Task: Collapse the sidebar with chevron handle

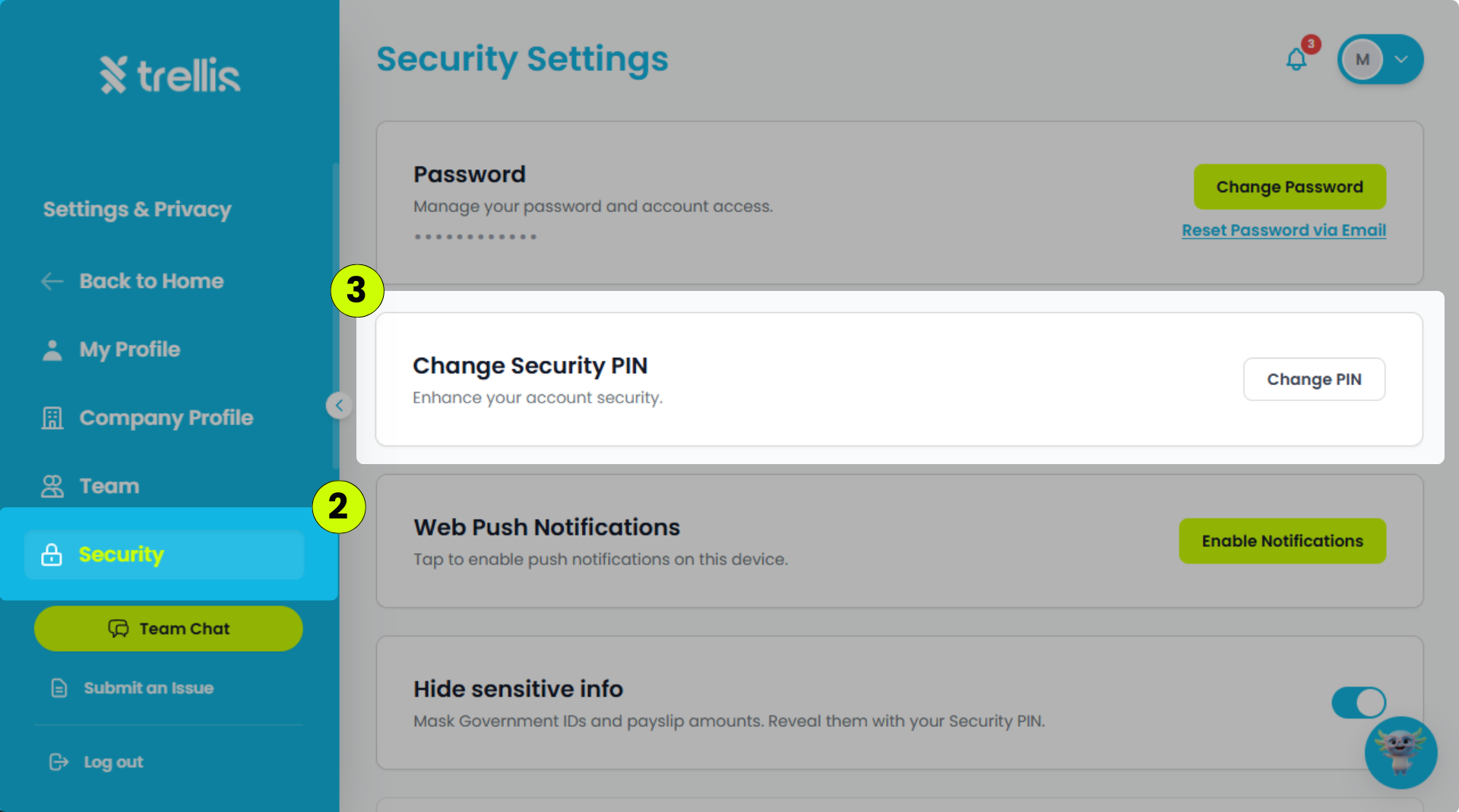Action: pyautogui.click(x=339, y=406)
